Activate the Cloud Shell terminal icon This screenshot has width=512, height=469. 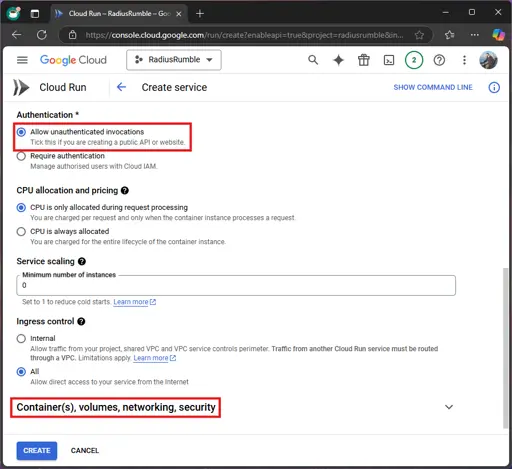389,60
